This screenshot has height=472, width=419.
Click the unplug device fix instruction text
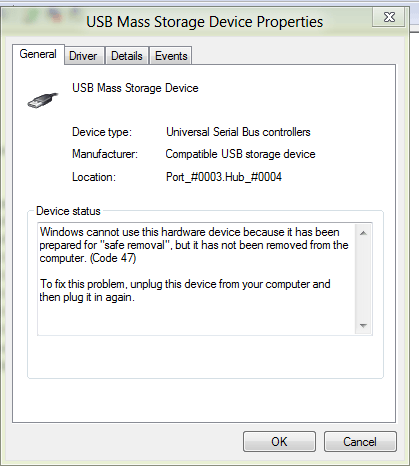185,290
